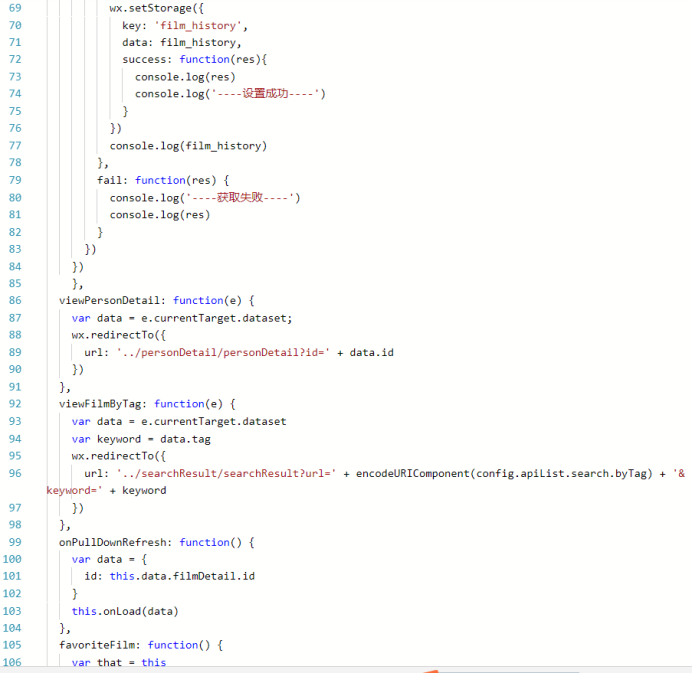Click console.log(res) on line 81
692x674 pixels.
pos(160,215)
